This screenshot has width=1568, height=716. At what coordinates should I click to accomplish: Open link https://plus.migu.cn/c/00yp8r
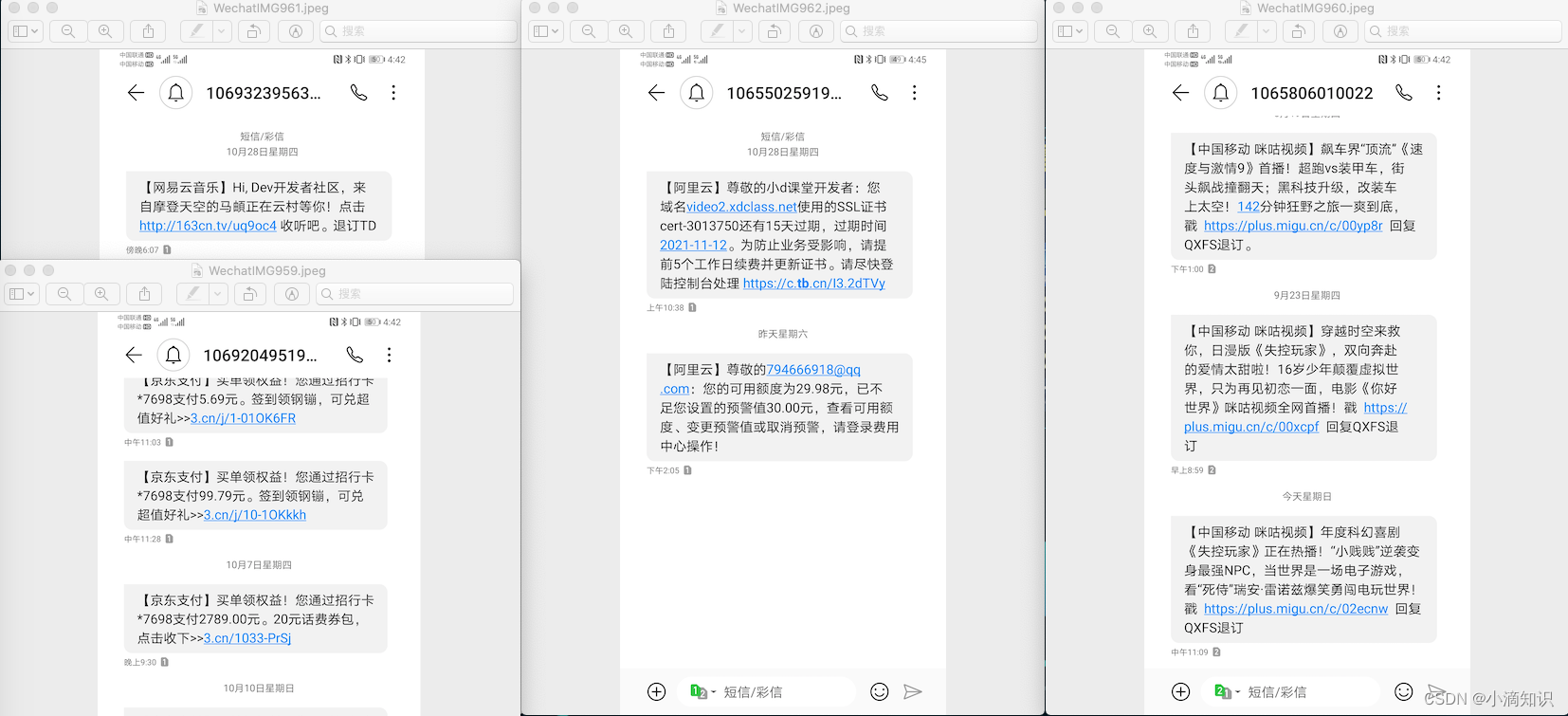[1293, 226]
